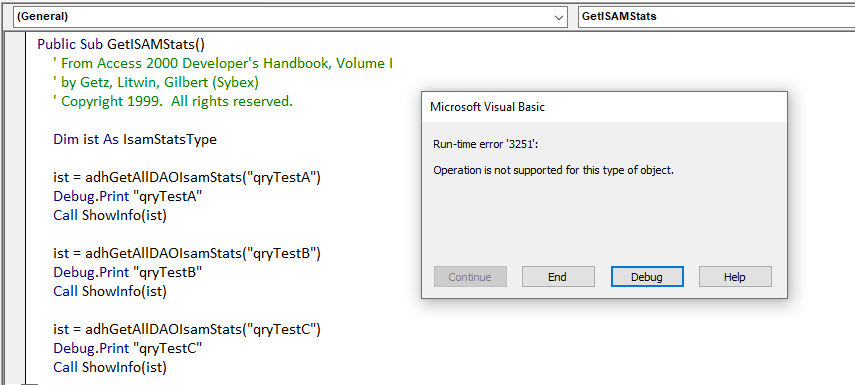Image resolution: width=855 pixels, height=385 pixels.
Task: Click the Debug button in error dialog
Action: tap(647, 276)
